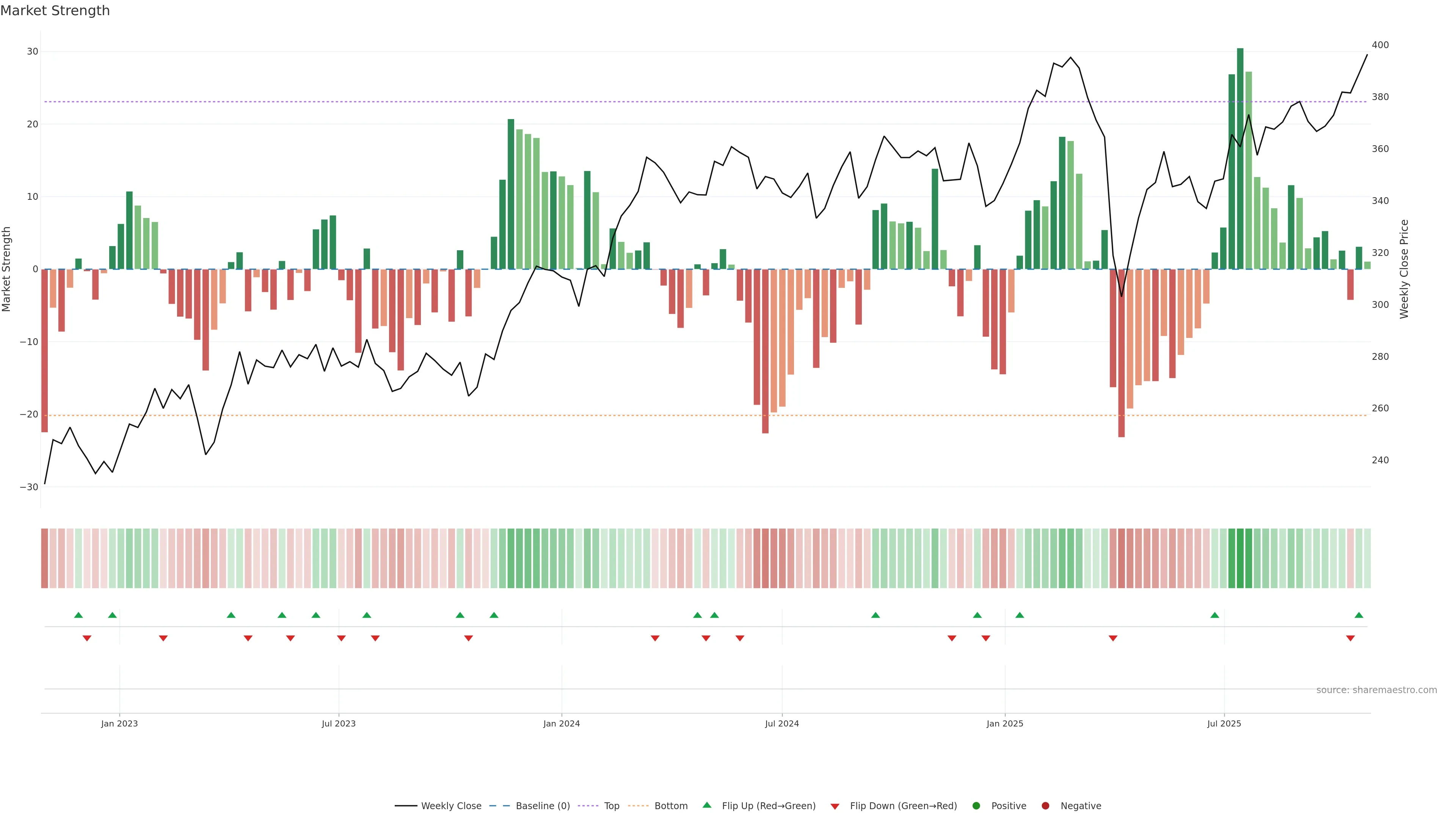1456x819 pixels.
Task: Click the first green flip-up marker before Jan 2023
Action: coord(78,615)
